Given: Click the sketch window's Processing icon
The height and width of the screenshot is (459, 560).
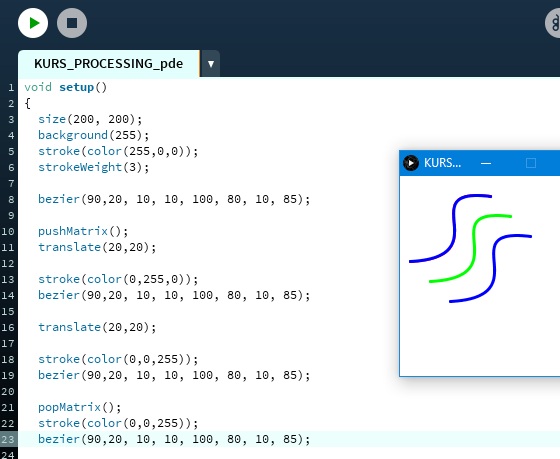Looking at the screenshot, I should [x=411, y=163].
